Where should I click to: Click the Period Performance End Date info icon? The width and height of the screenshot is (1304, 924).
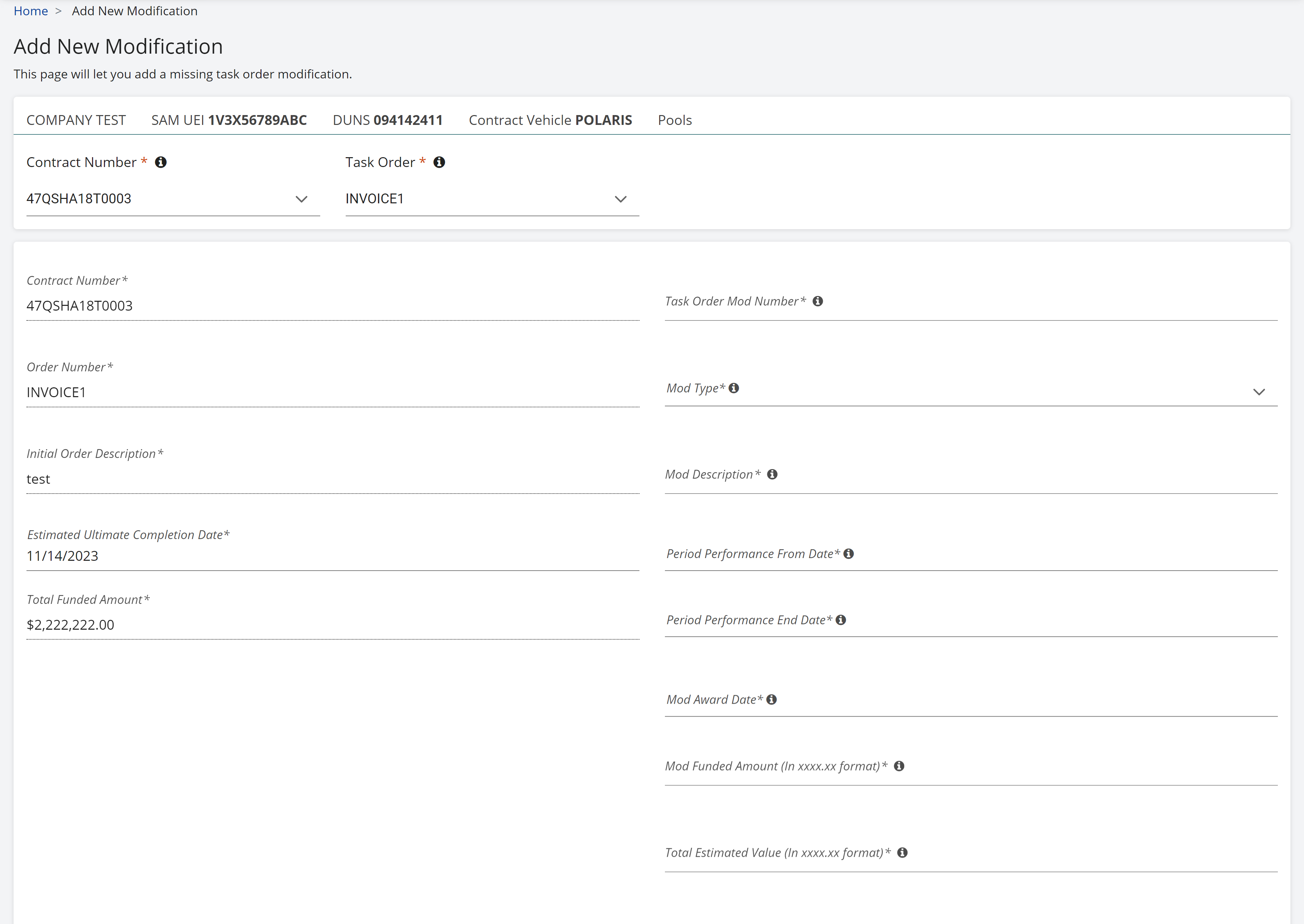click(841, 620)
